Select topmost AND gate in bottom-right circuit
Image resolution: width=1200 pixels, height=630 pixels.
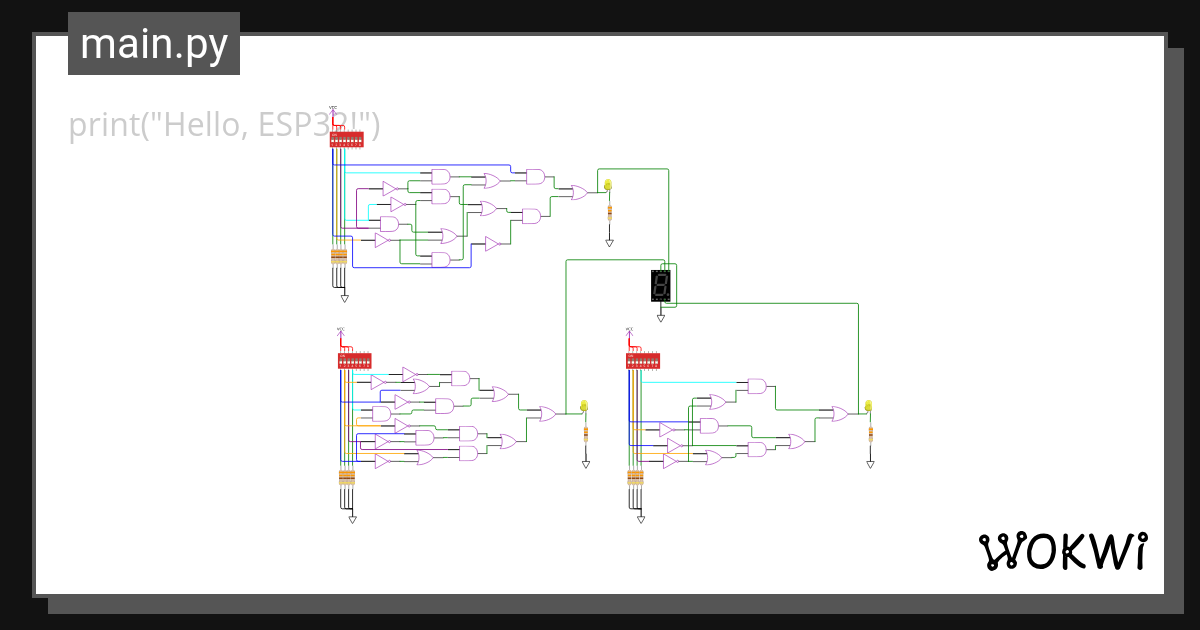click(x=757, y=386)
